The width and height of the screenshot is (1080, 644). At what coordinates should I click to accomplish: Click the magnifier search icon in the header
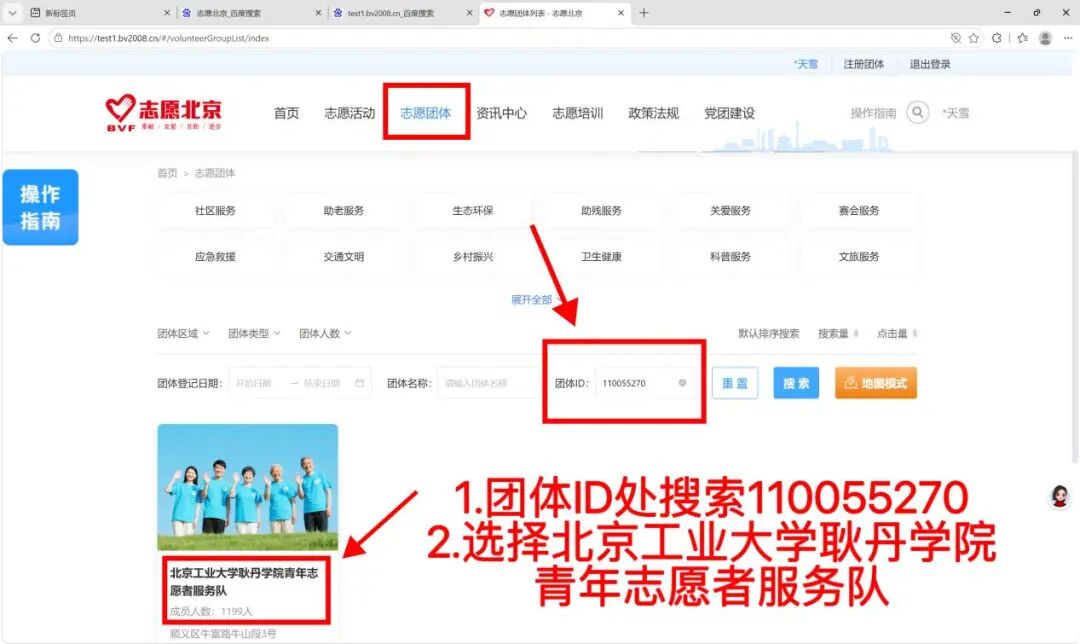[x=917, y=112]
